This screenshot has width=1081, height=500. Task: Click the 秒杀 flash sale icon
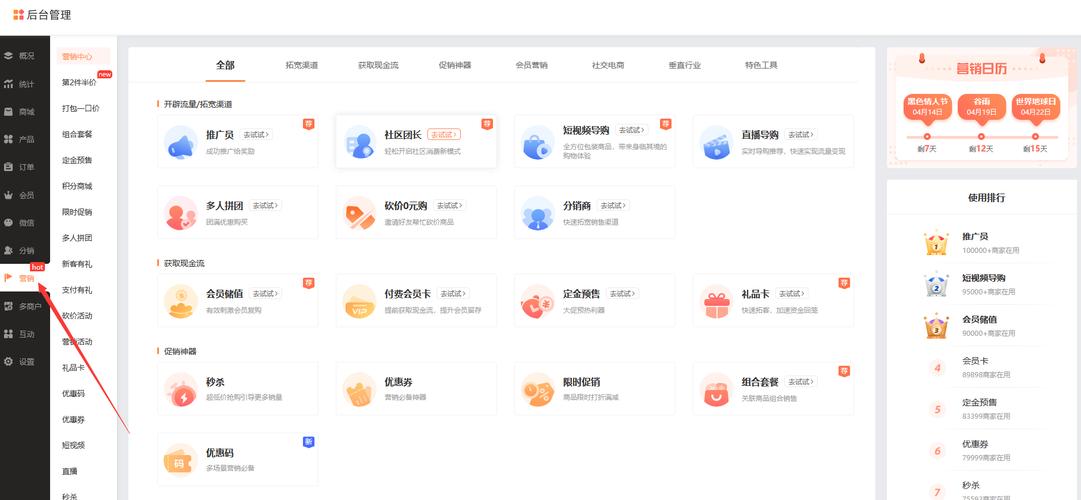pyautogui.click(x=181, y=389)
